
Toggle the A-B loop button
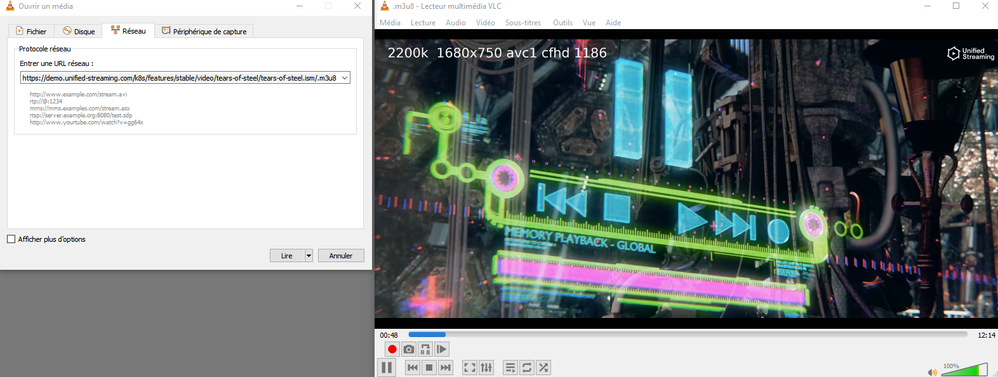click(425, 349)
